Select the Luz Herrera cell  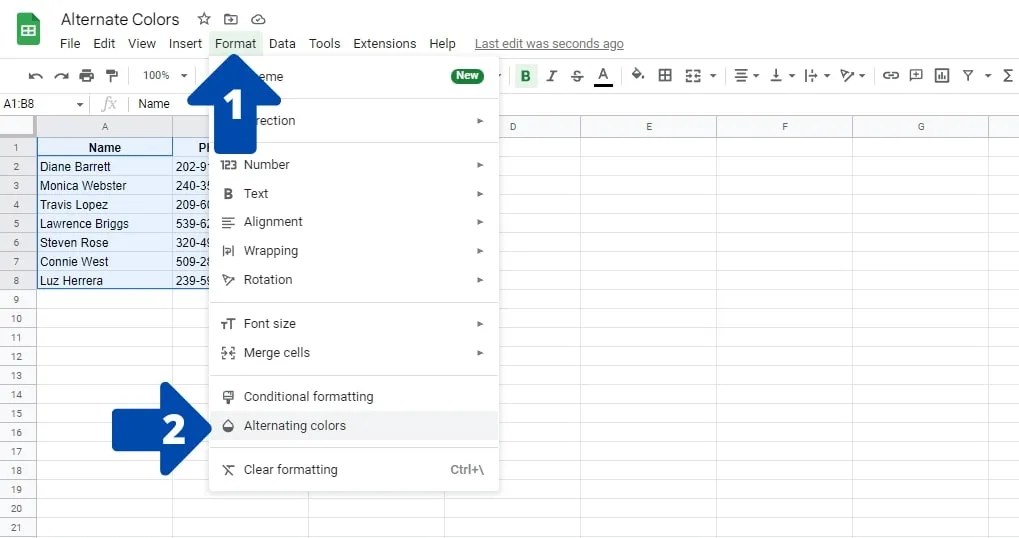click(x=105, y=281)
